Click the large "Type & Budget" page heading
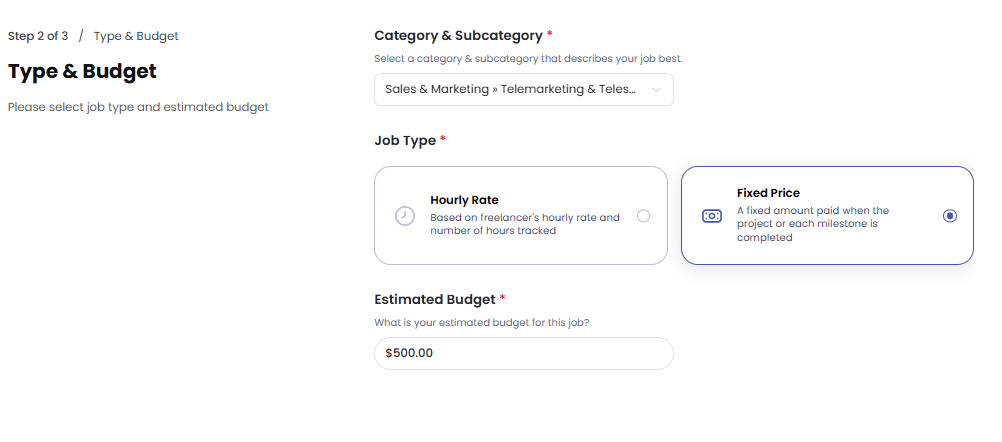 82,72
